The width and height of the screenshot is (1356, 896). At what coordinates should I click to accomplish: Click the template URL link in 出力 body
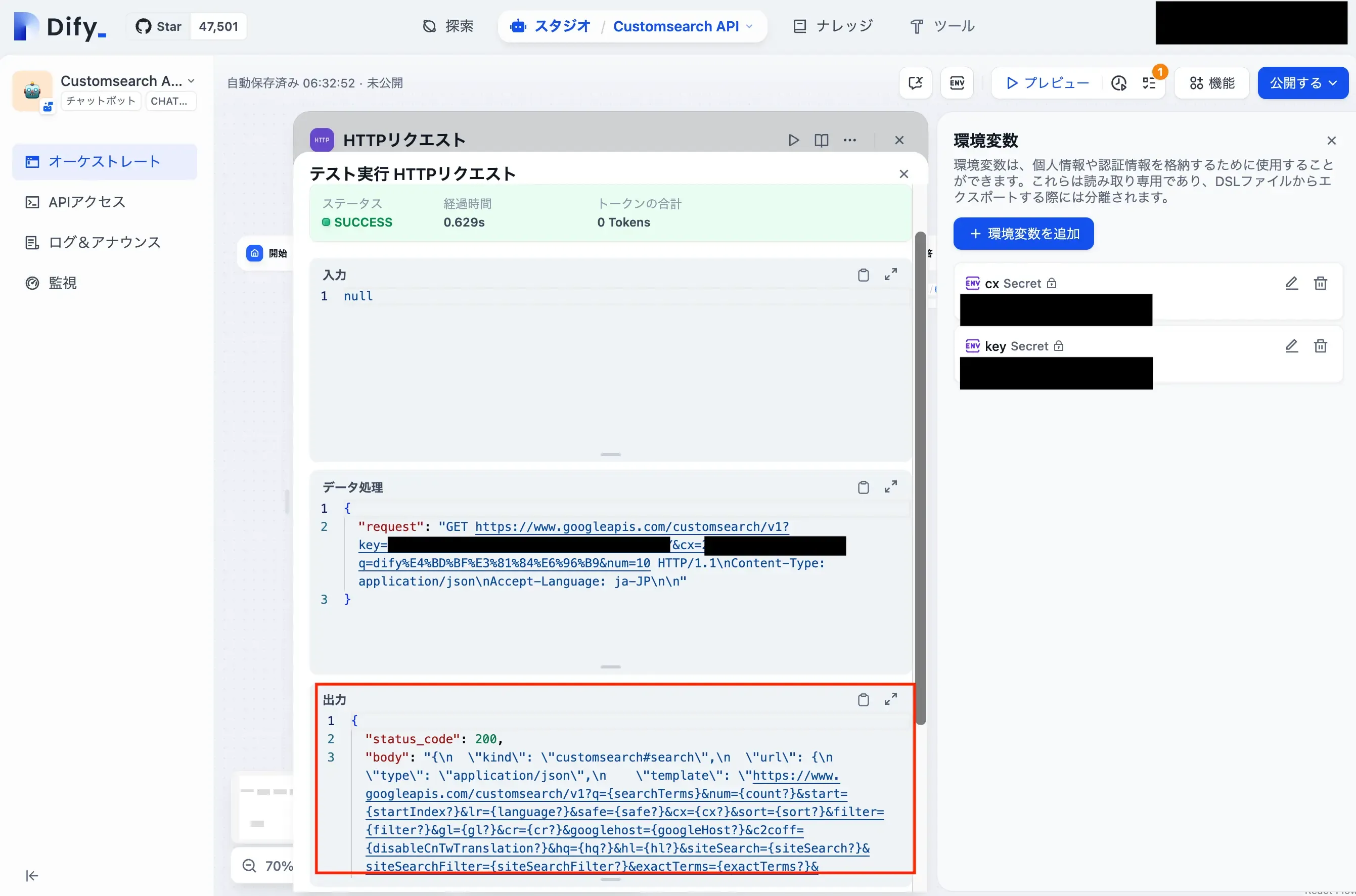coord(624,821)
